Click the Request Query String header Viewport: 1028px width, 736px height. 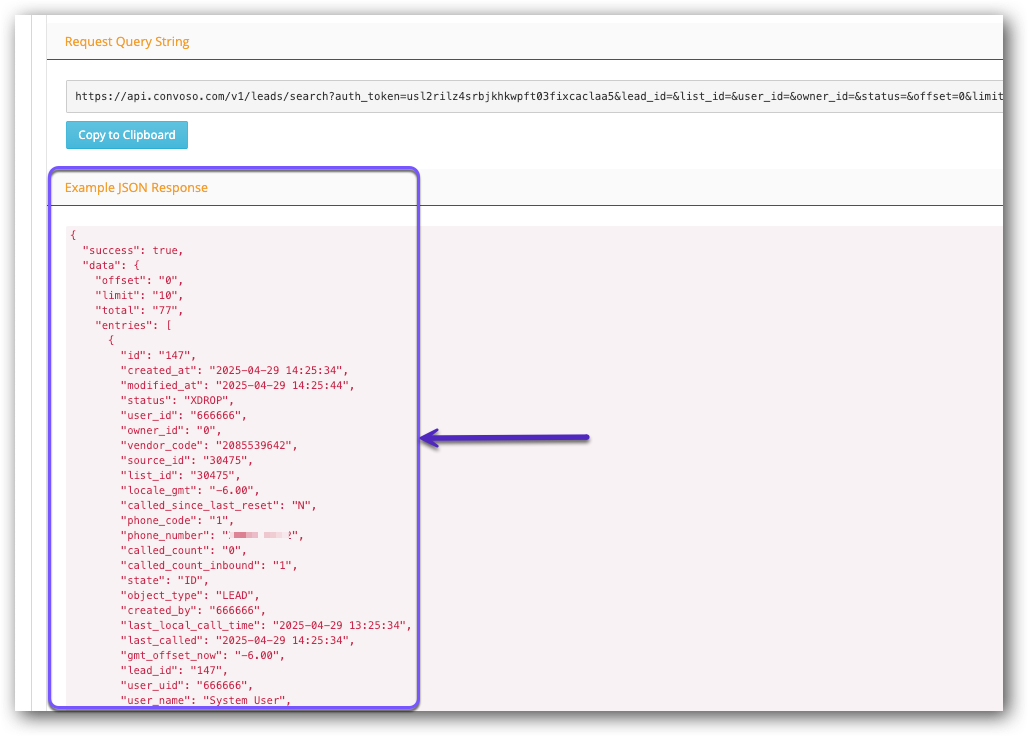click(125, 42)
